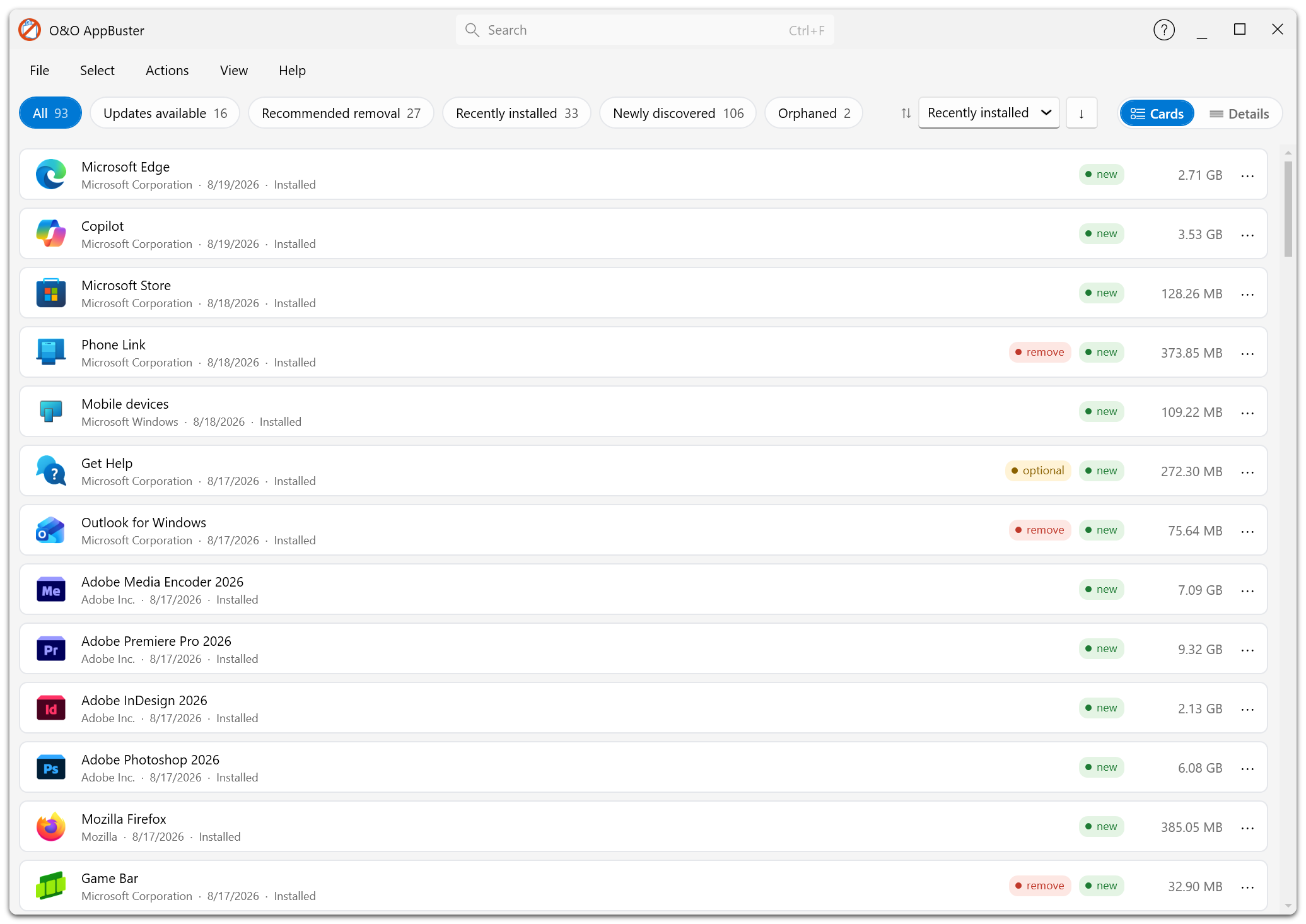This screenshot has height=924, width=1306.
Task: Expand the Recently installed sort dropdown
Action: 989,113
